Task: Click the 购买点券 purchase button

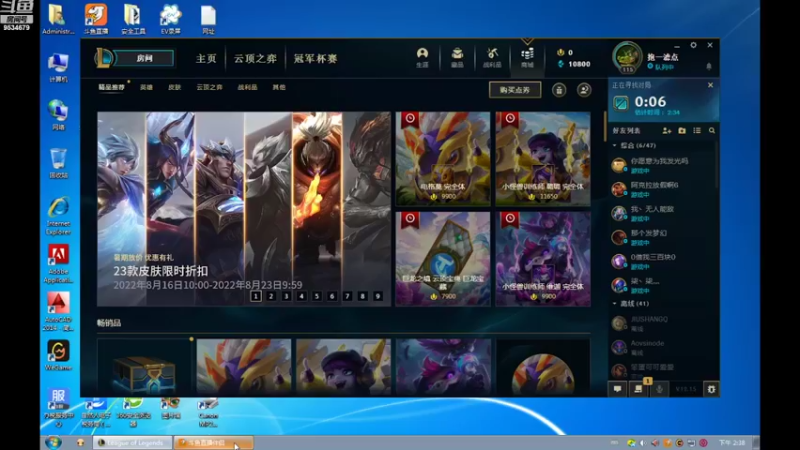Action: click(515, 90)
